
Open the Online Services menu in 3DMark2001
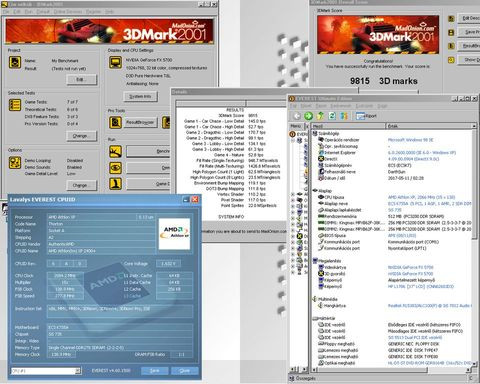pos(68,12)
